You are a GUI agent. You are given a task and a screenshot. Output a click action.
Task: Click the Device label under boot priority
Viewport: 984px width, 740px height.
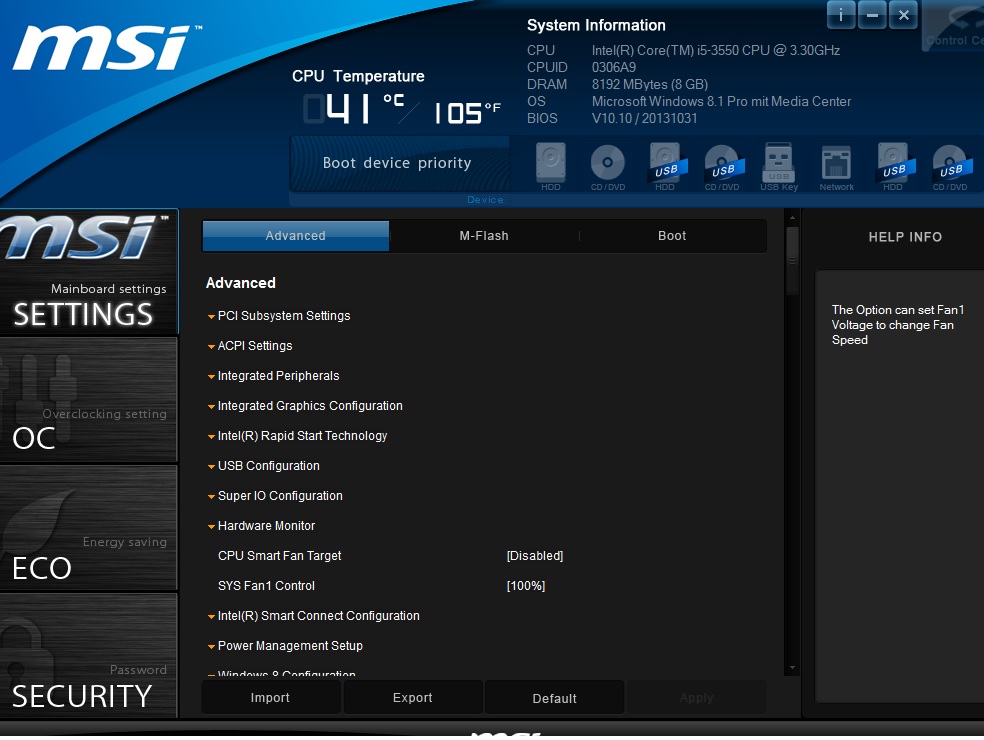point(485,200)
